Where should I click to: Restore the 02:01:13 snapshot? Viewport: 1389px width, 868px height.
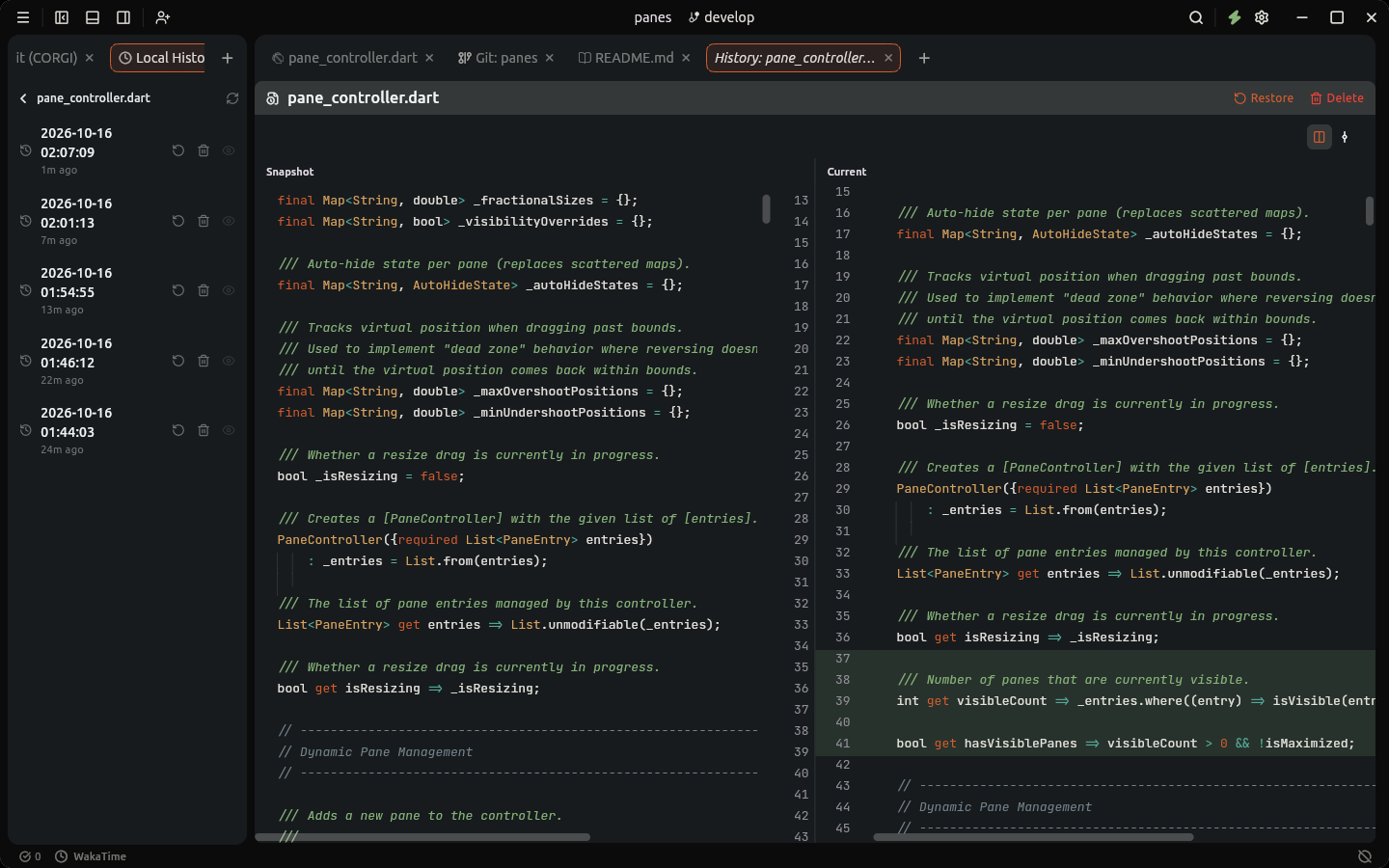click(x=178, y=221)
